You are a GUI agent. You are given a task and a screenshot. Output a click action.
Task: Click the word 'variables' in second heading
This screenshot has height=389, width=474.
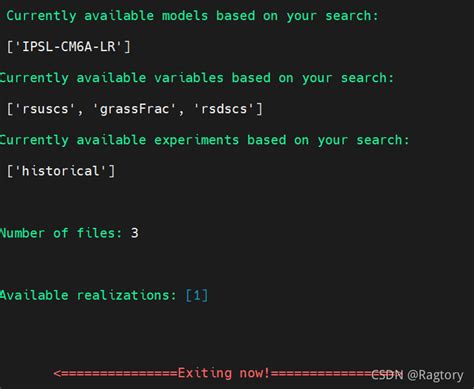click(189, 78)
